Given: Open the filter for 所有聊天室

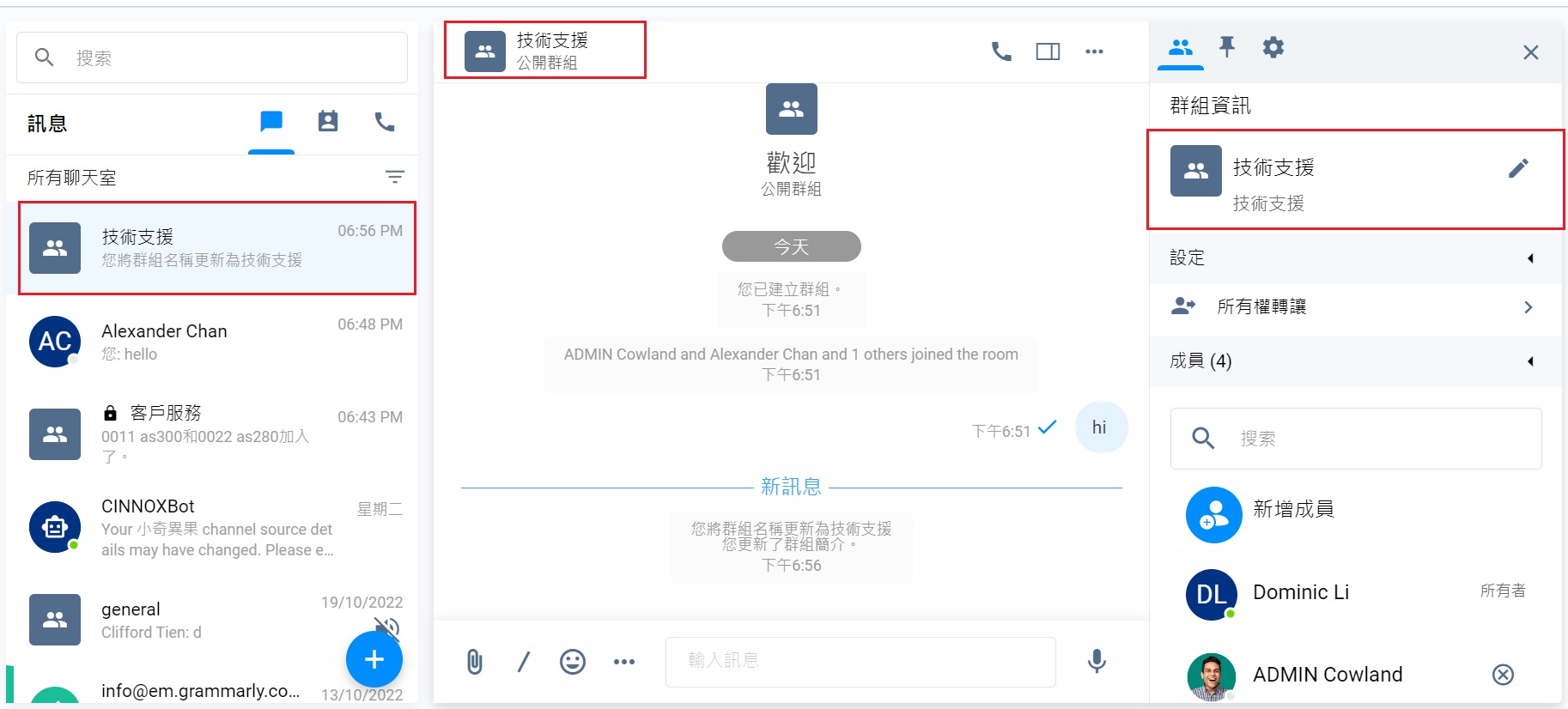Looking at the screenshot, I should (395, 177).
